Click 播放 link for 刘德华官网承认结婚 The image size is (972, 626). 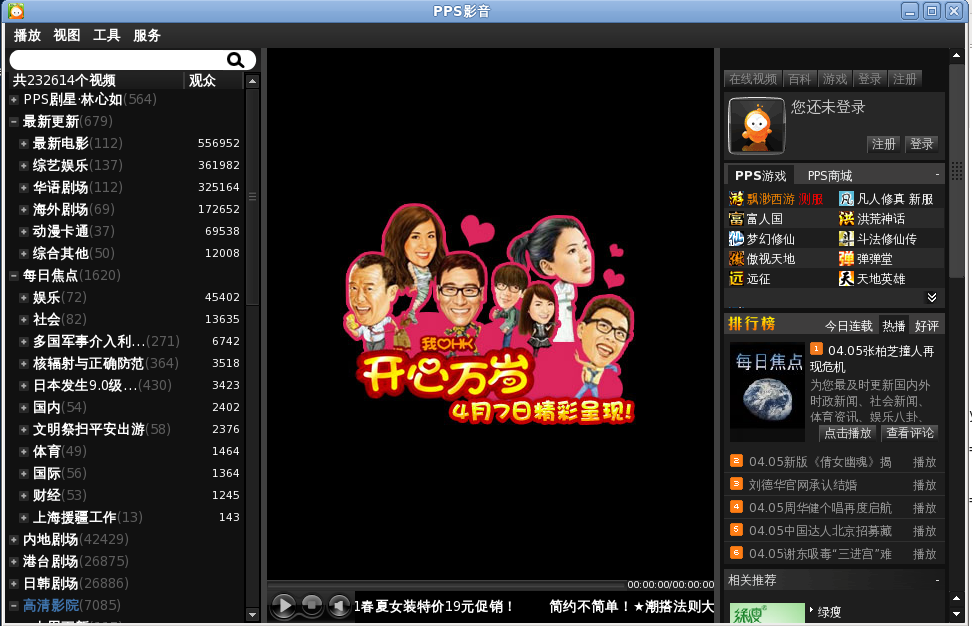tap(924, 485)
